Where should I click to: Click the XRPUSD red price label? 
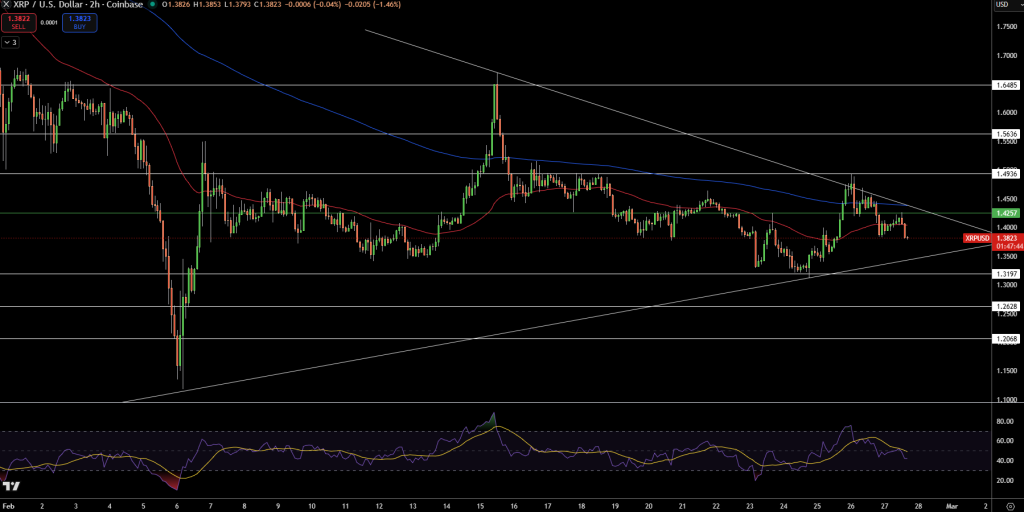[978, 239]
